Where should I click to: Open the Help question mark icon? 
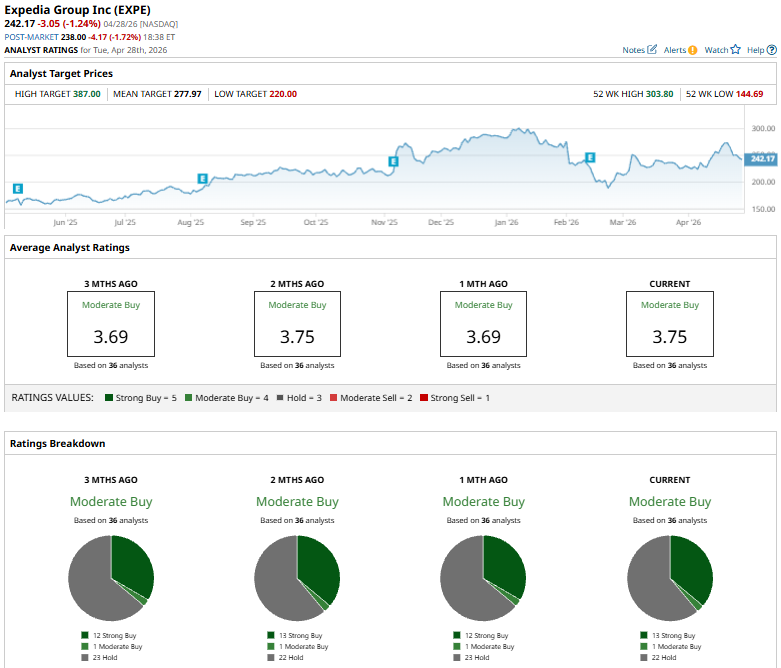click(769, 49)
